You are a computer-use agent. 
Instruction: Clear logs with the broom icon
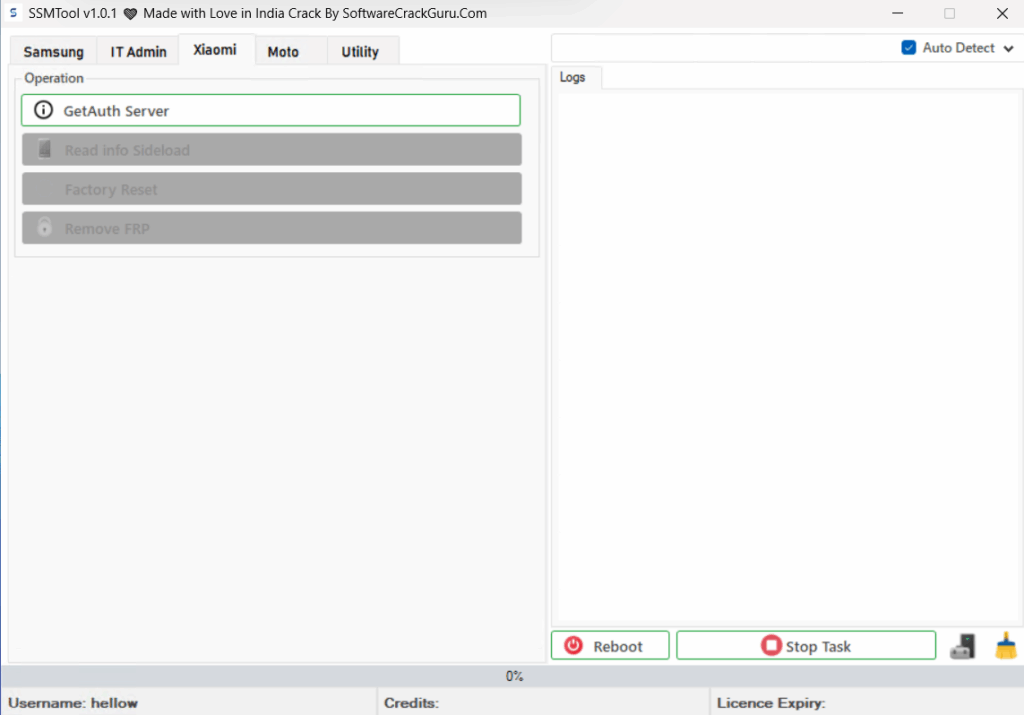(x=1005, y=646)
